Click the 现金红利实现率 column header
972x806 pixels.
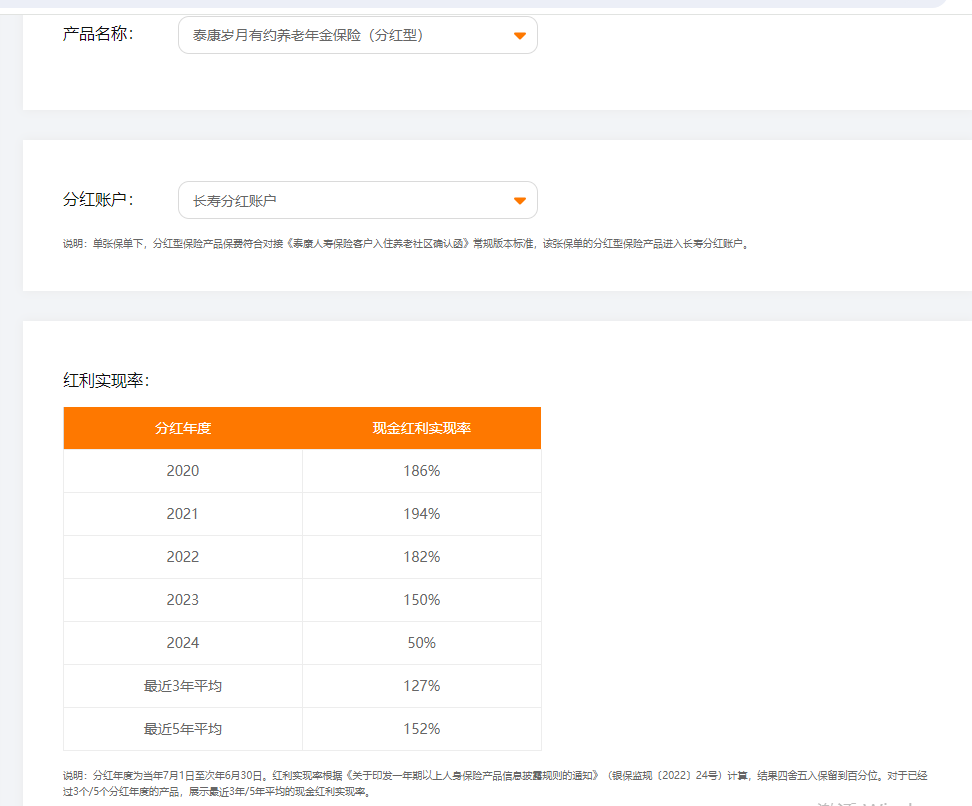point(421,428)
